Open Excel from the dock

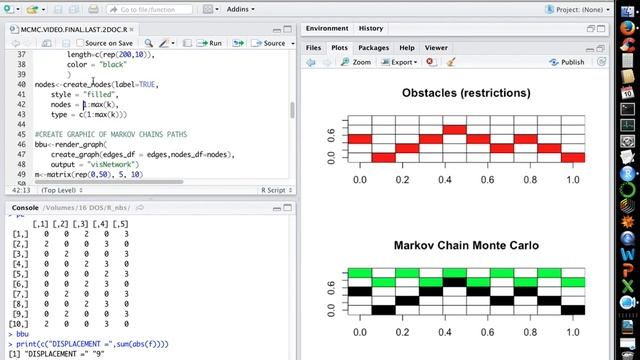point(627,286)
